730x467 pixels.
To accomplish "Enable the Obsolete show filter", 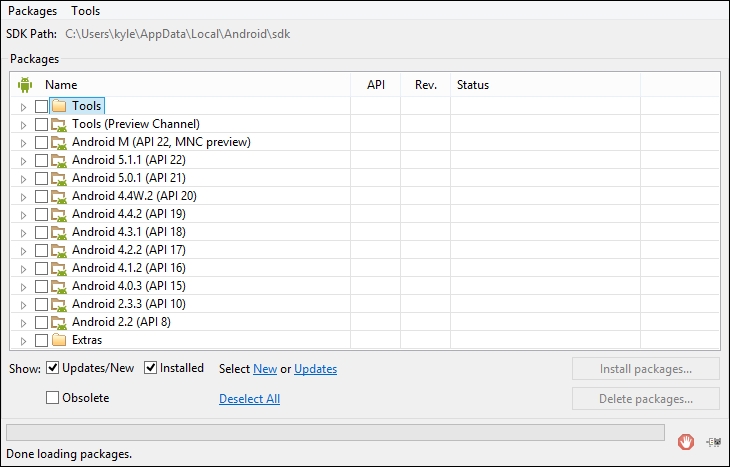I will tap(52, 398).
